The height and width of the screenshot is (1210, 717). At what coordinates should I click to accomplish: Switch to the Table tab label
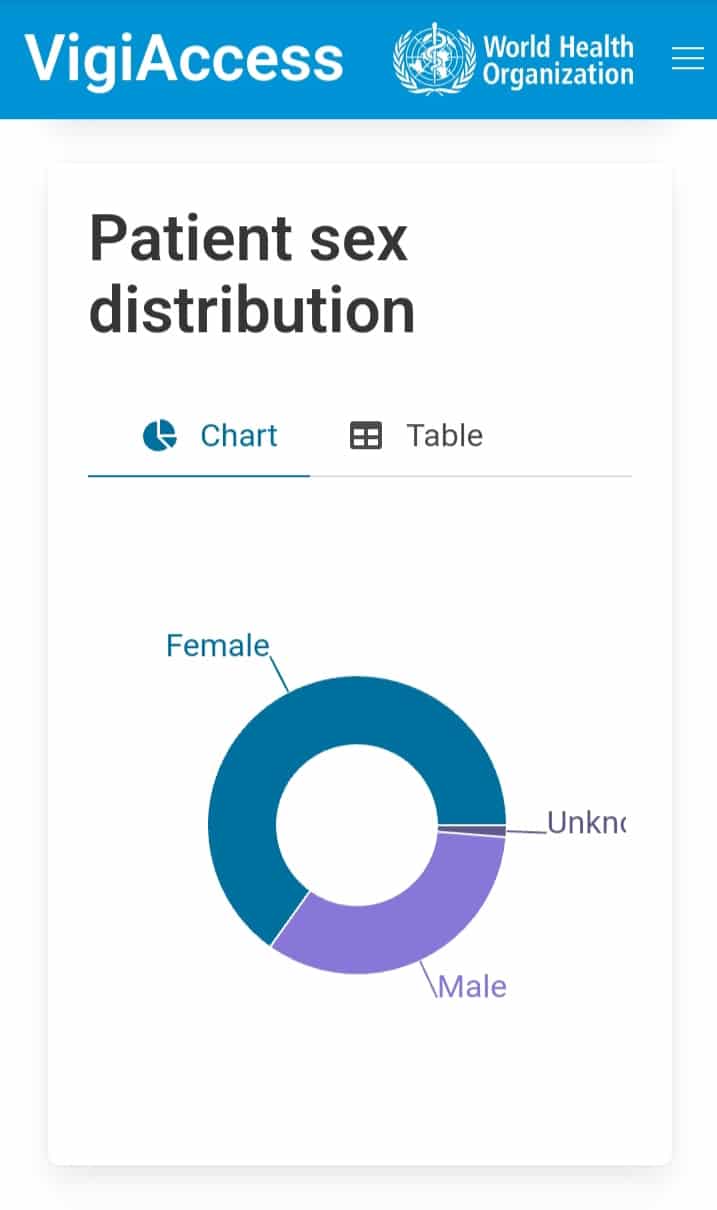point(444,436)
